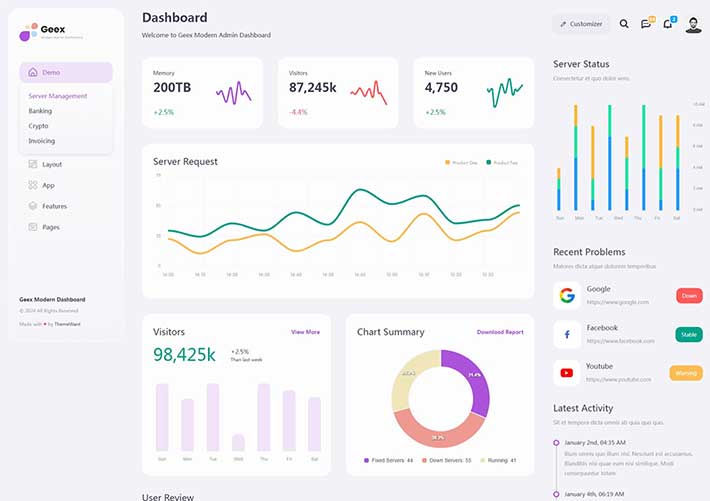Select Crypto from the Demo submenu

tap(39, 126)
